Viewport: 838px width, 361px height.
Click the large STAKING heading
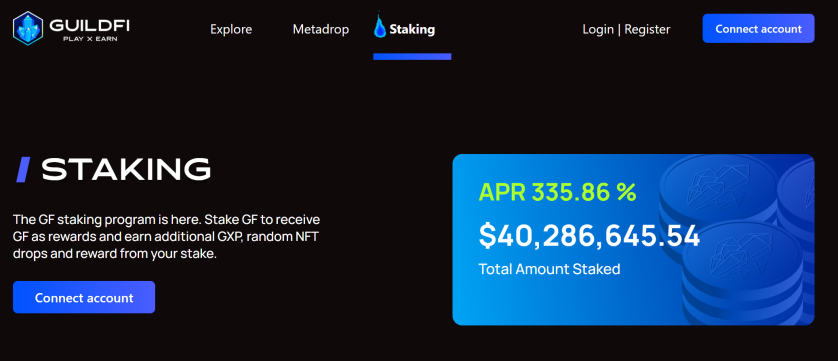click(x=126, y=170)
